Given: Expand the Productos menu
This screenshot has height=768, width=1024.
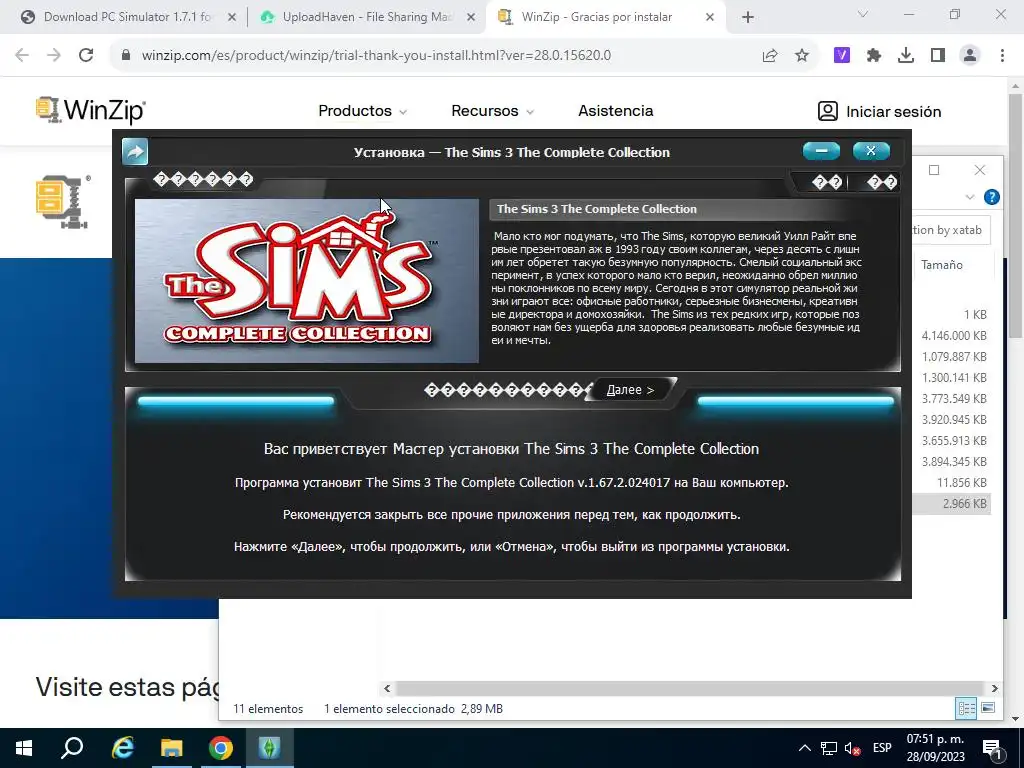Looking at the screenshot, I should click(362, 111).
